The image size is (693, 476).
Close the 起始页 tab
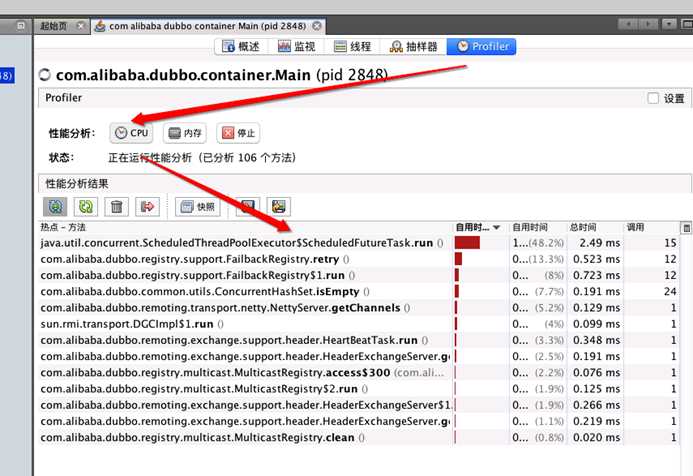[80, 26]
